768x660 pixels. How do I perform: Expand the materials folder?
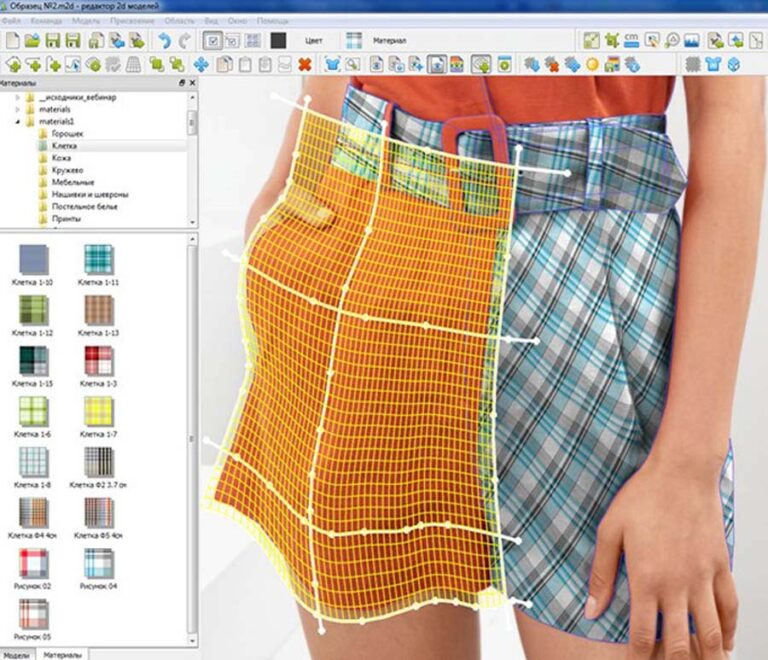[18, 110]
